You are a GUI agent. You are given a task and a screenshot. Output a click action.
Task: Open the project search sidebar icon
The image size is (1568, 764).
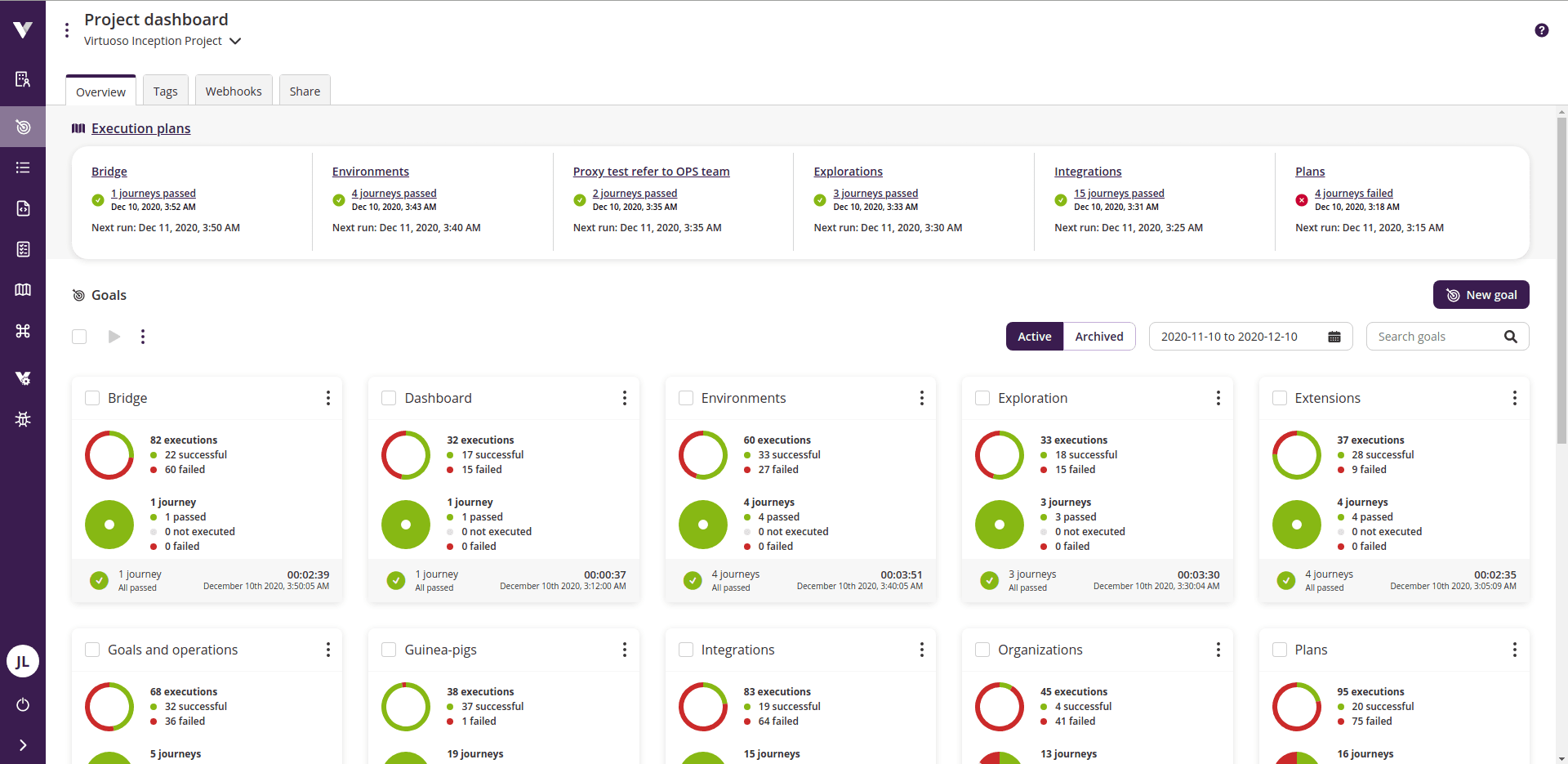click(x=23, y=79)
